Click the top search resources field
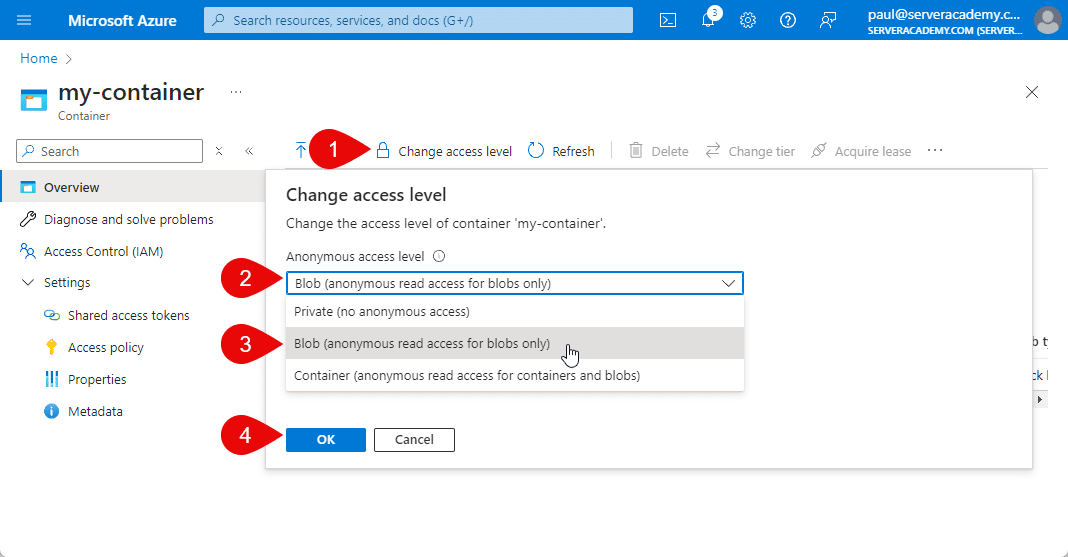This screenshot has width=1068, height=557. (418, 20)
